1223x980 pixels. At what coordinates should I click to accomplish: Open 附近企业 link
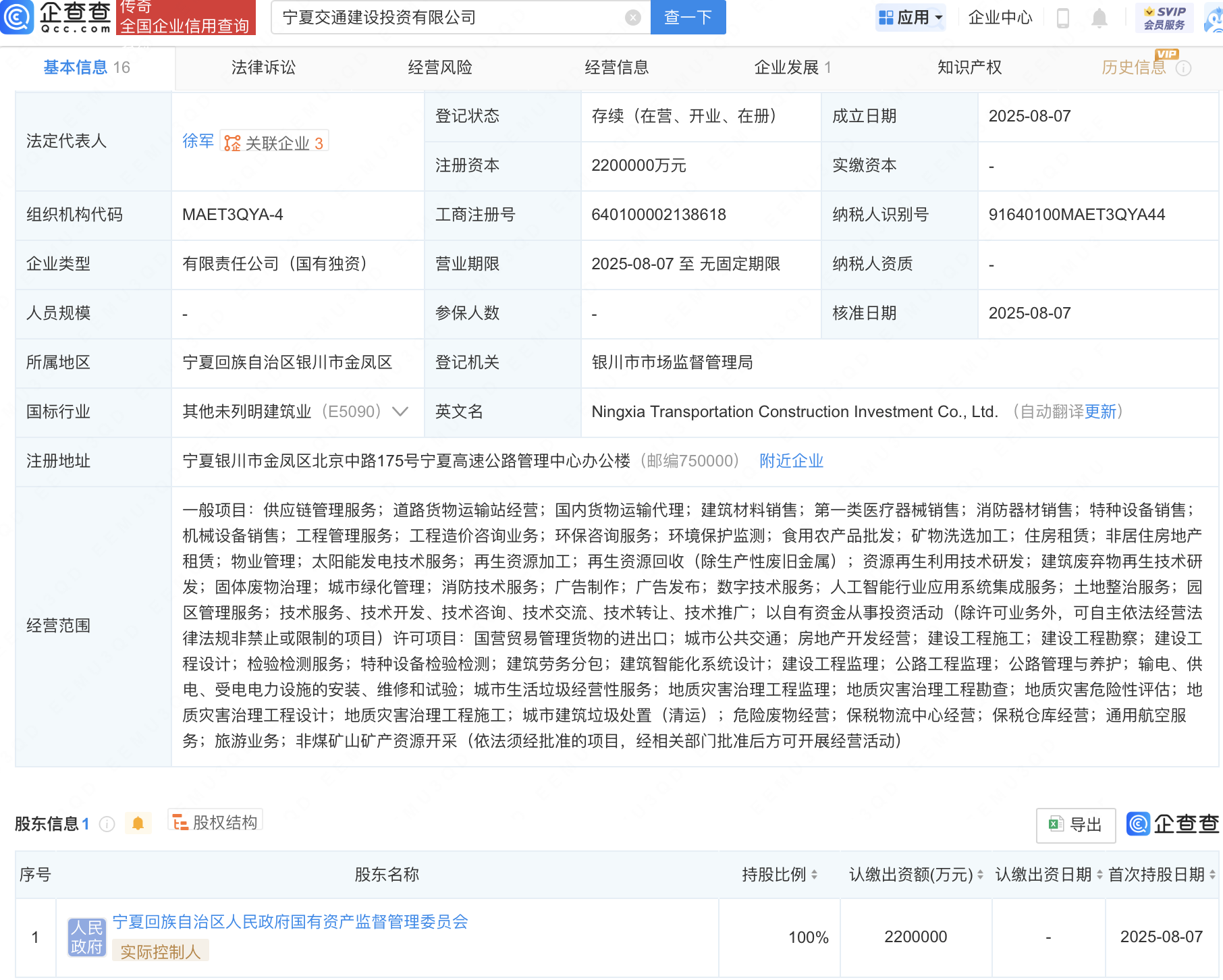point(792,461)
